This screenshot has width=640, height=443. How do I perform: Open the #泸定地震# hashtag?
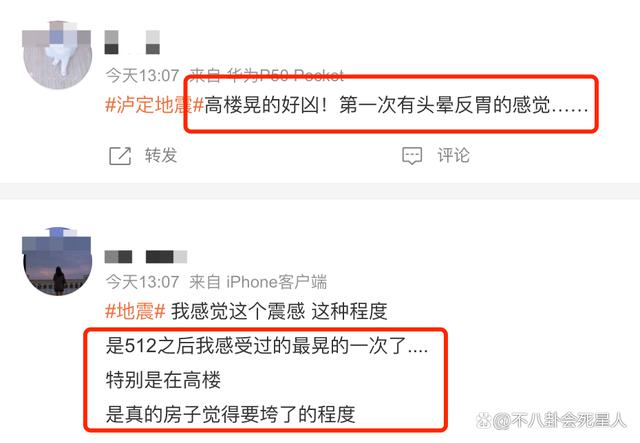[155, 105]
